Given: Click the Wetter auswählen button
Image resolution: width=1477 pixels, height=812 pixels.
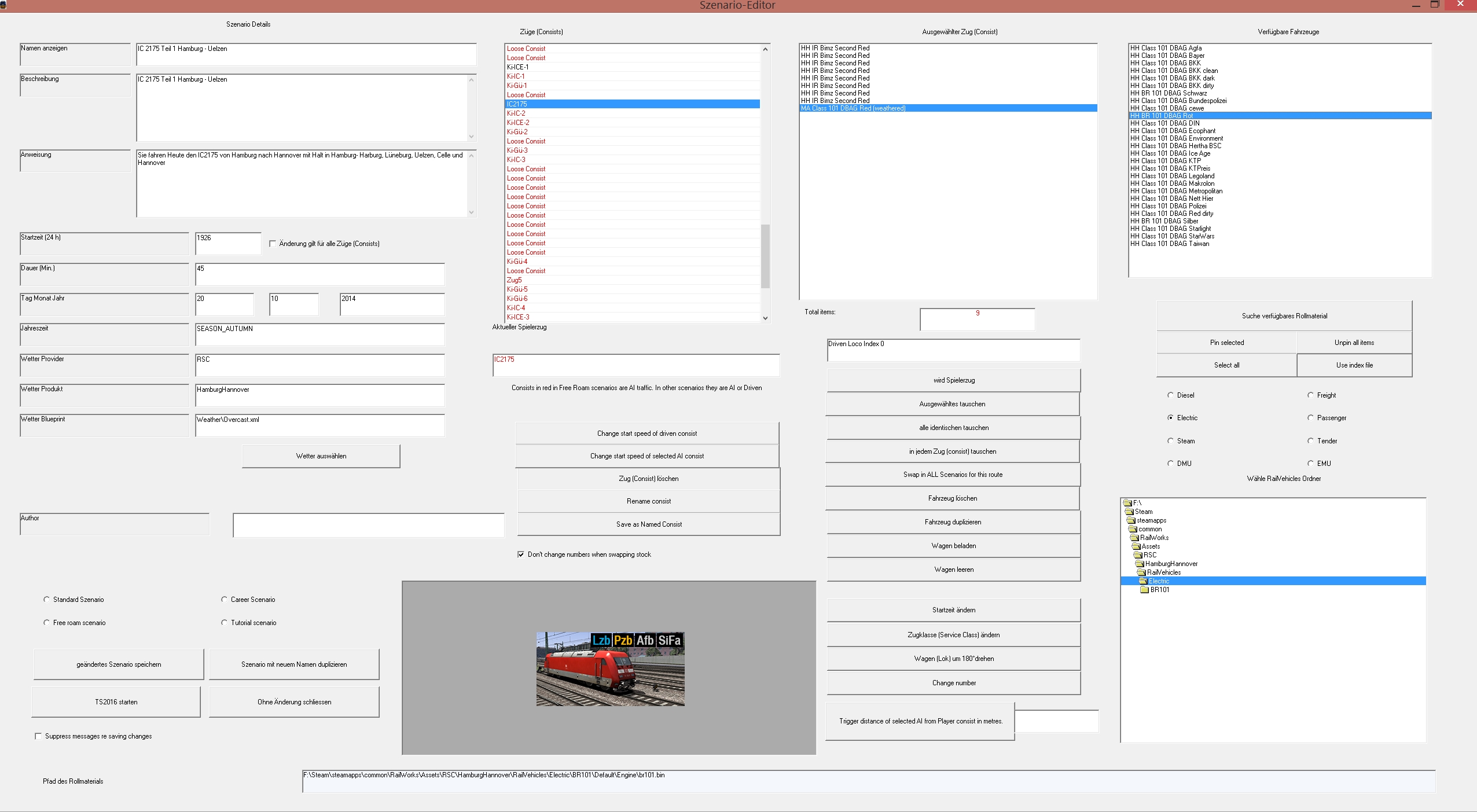Looking at the screenshot, I should pyautogui.click(x=321, y=456).
